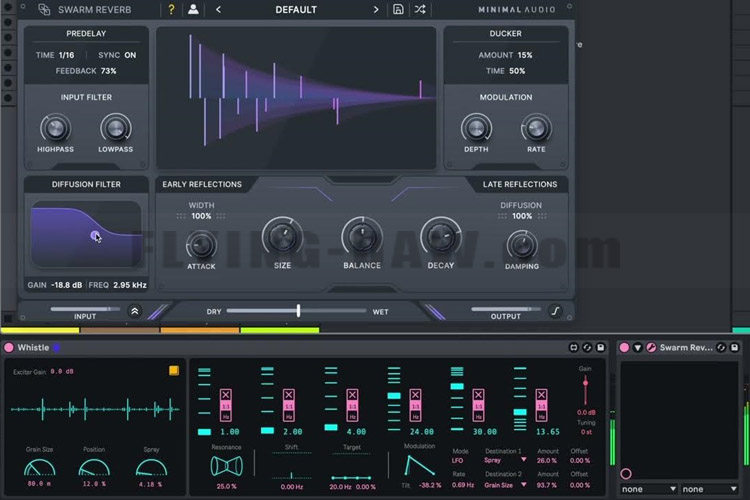Click the HIGHPASS knob
The height and width of the screenshot is (500, 750).
click(x=55, y=128)
